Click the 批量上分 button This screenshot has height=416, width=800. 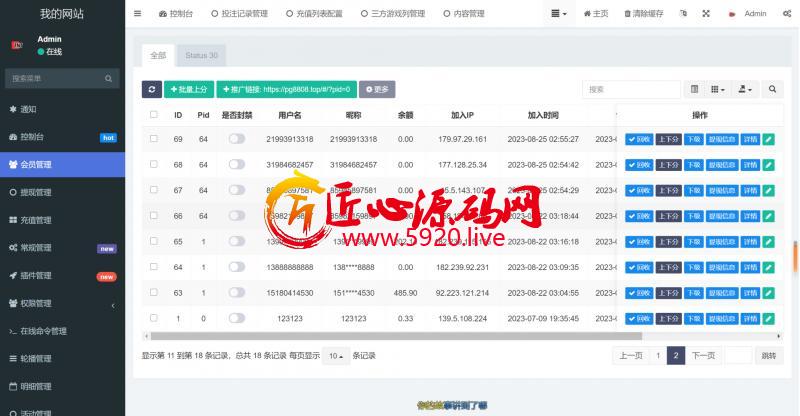pos(189,89)
